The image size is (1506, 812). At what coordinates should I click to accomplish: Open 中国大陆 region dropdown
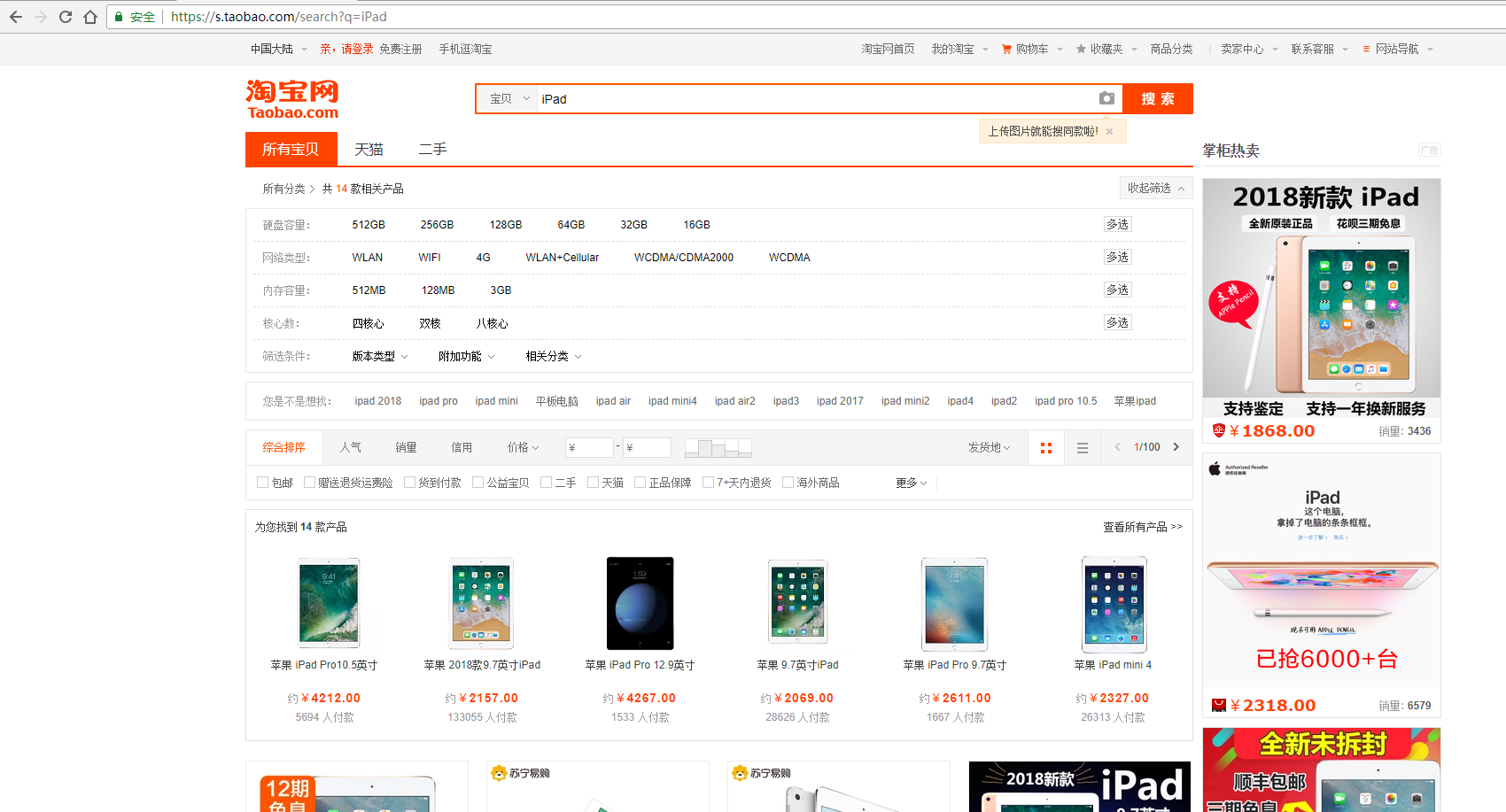coord(279,50)
